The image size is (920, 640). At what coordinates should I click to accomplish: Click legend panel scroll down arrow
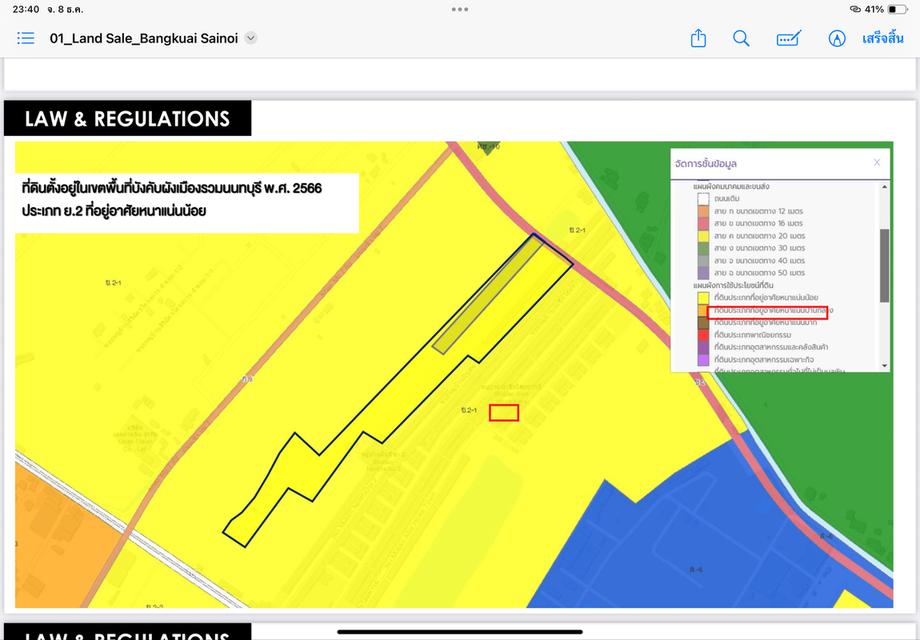click(x=884, y=367)
